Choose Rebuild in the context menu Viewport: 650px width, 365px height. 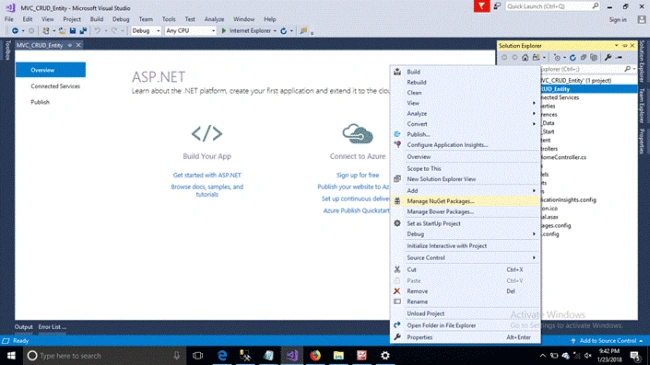[466, 82]
